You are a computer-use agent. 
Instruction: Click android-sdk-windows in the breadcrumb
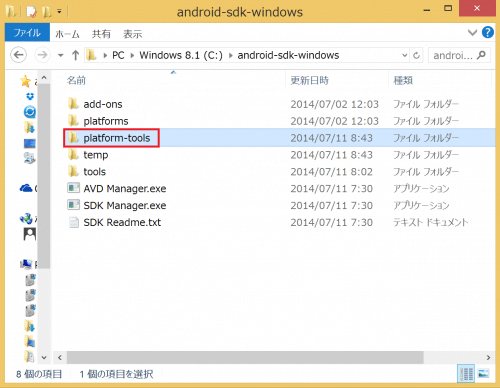(288, 55)
